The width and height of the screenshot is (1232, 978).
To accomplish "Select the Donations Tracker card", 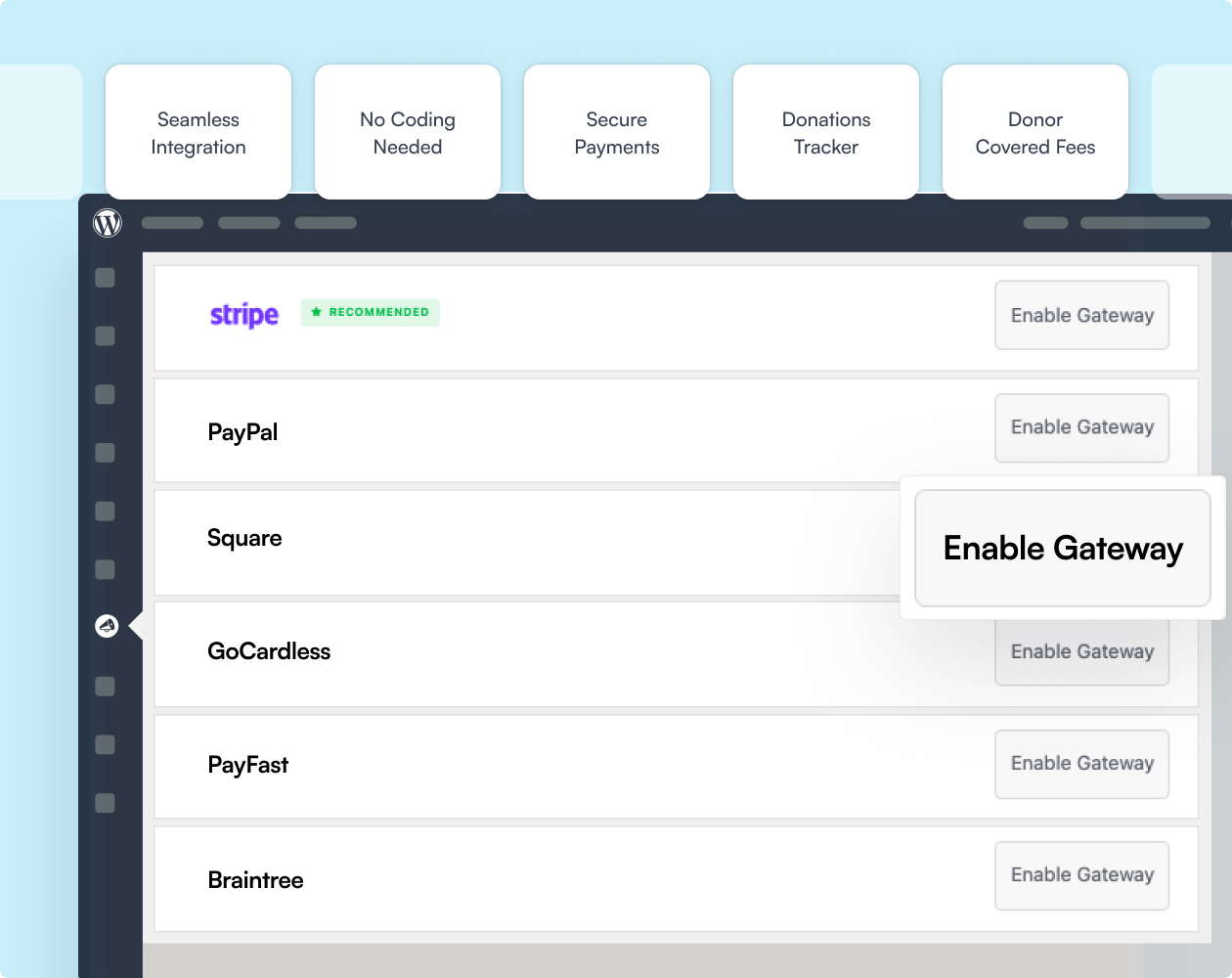I will click(826, 132).
